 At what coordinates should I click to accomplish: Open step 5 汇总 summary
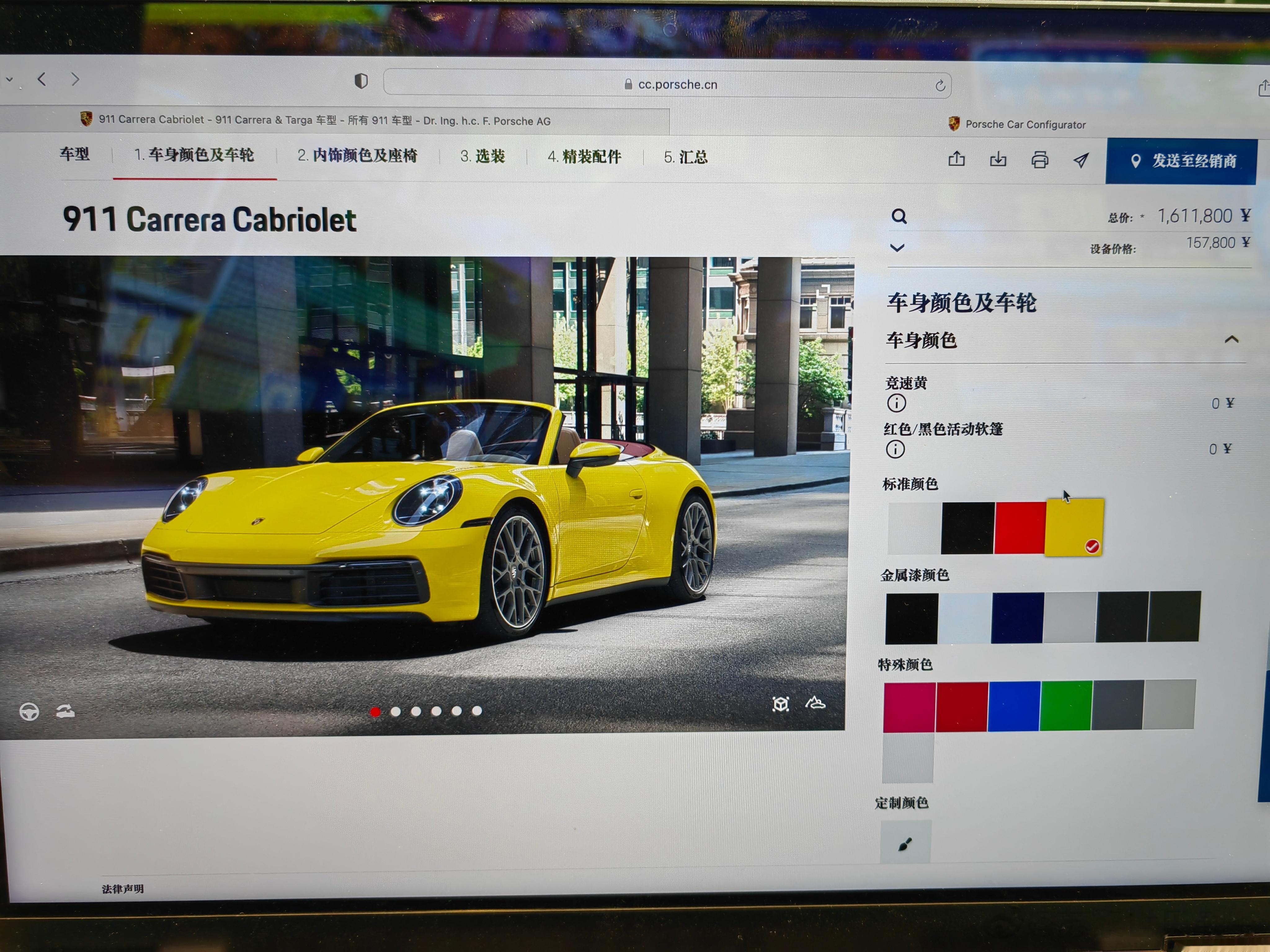point(686,157)
